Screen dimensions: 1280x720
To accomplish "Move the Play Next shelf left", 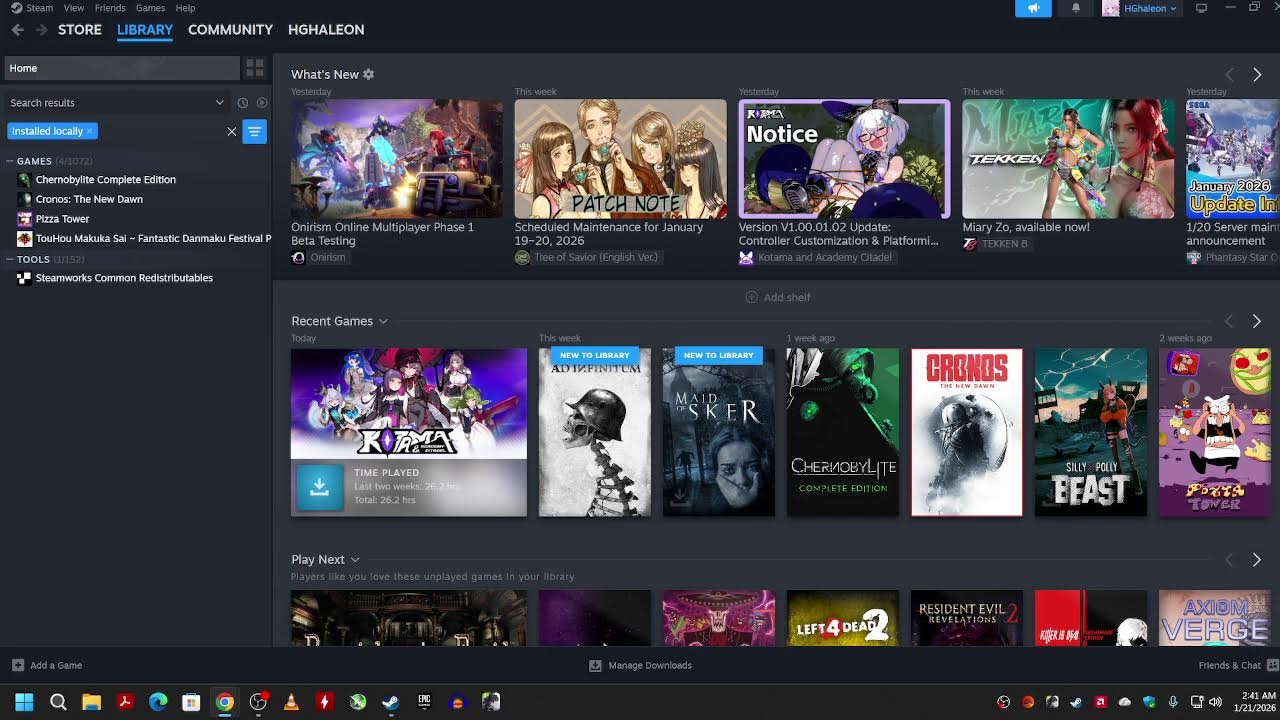I will (x=1230, y=560).
